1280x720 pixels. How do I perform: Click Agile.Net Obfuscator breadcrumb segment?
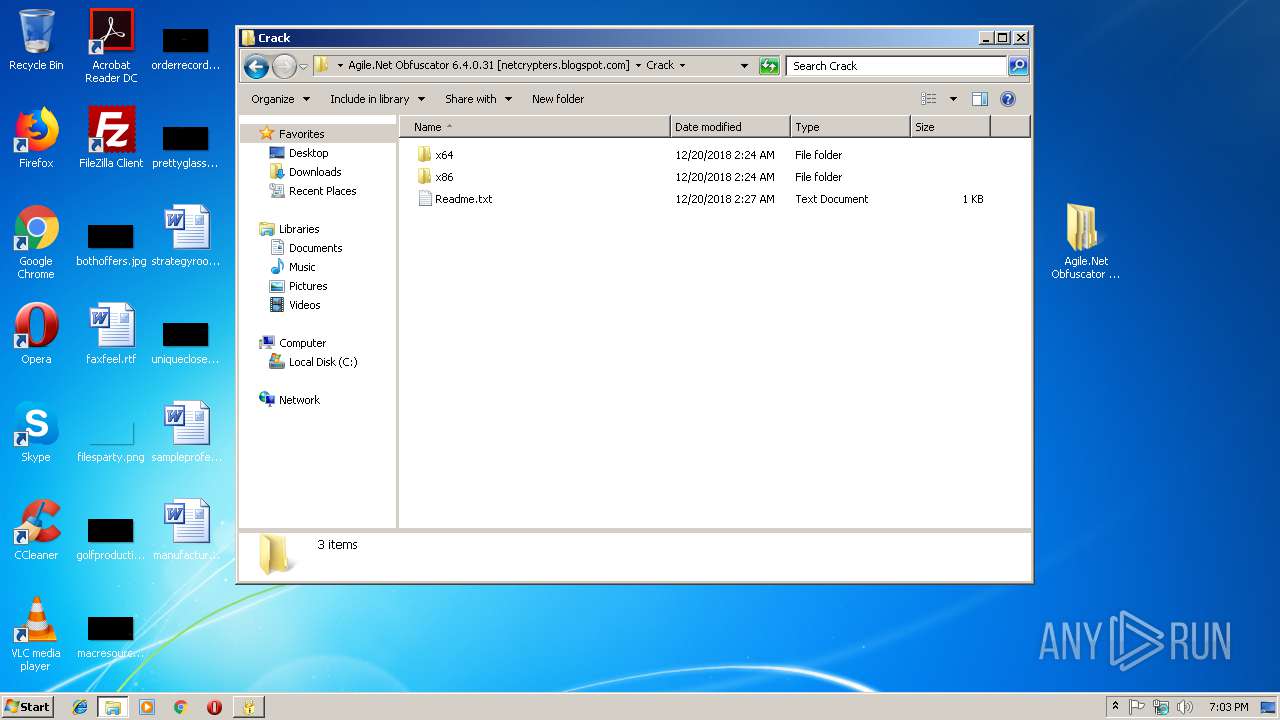click(x=489, y=66)
